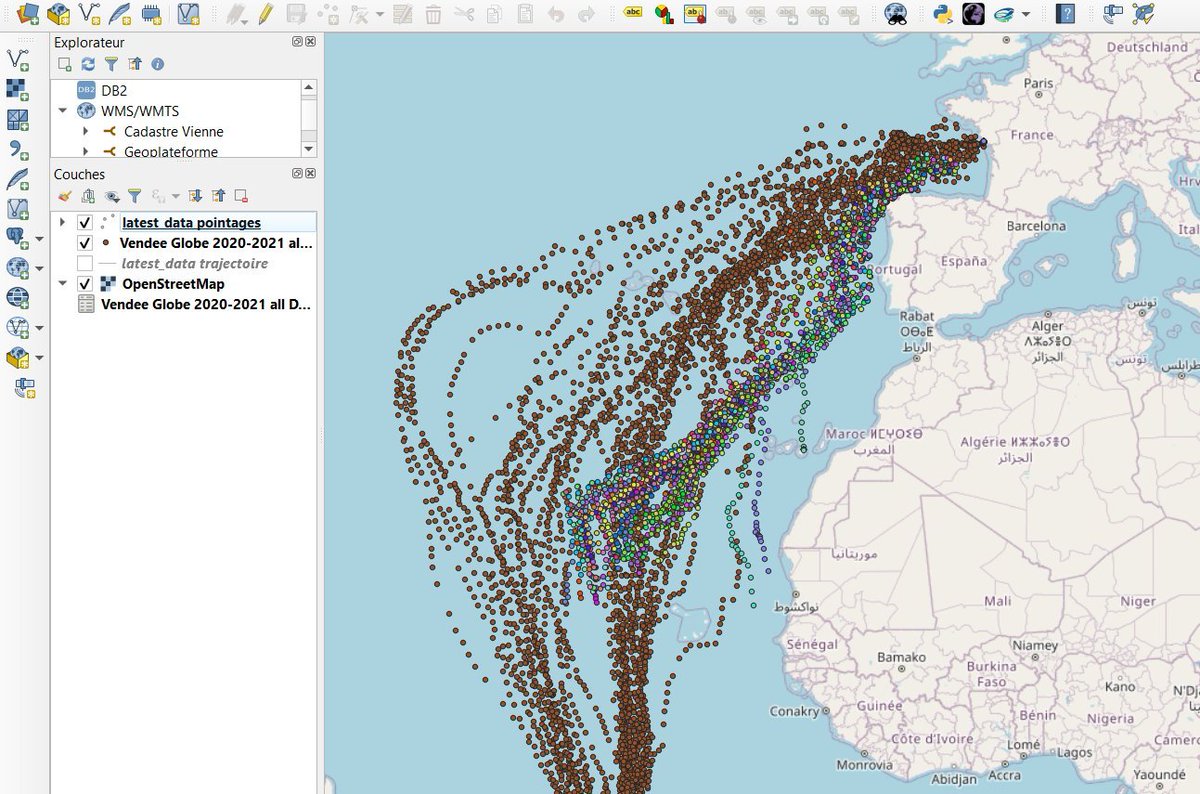Select DB2 in Explorateur tree
Image resolution: width=1200 pixels, height=794 pixels.
click(x=114, y=90)
